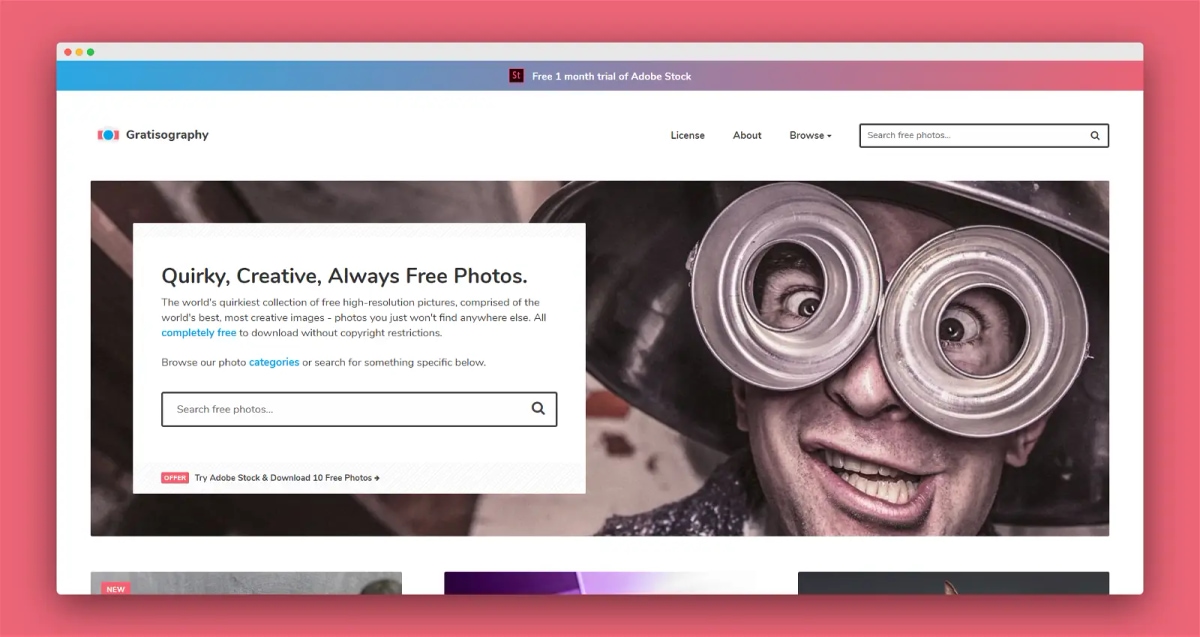1200x637 pixels.
Task: Open the first photo thumbnail marked NEW
Action: point(246,583)
